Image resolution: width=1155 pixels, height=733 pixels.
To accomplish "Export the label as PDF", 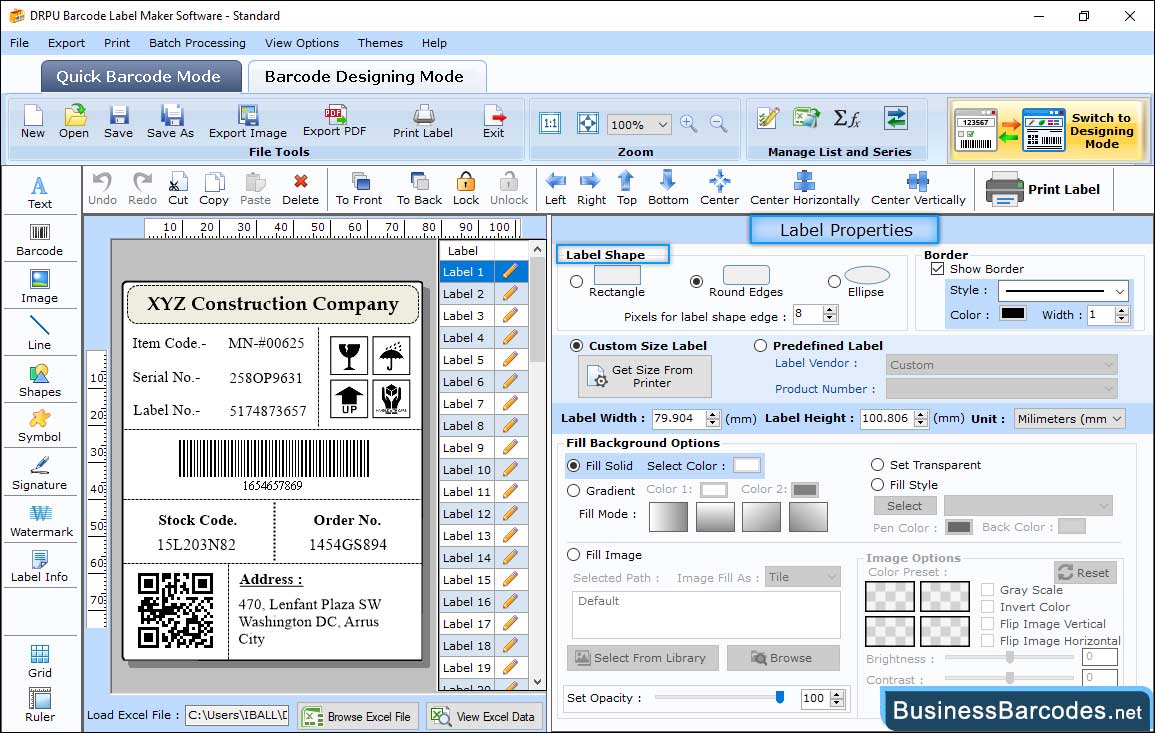I will [334, 121].
